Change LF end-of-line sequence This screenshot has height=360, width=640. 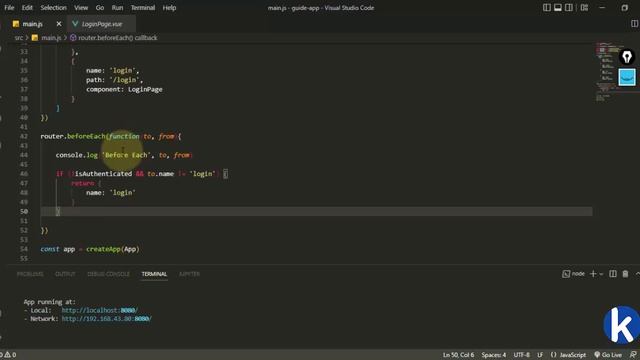click(540, 355)
